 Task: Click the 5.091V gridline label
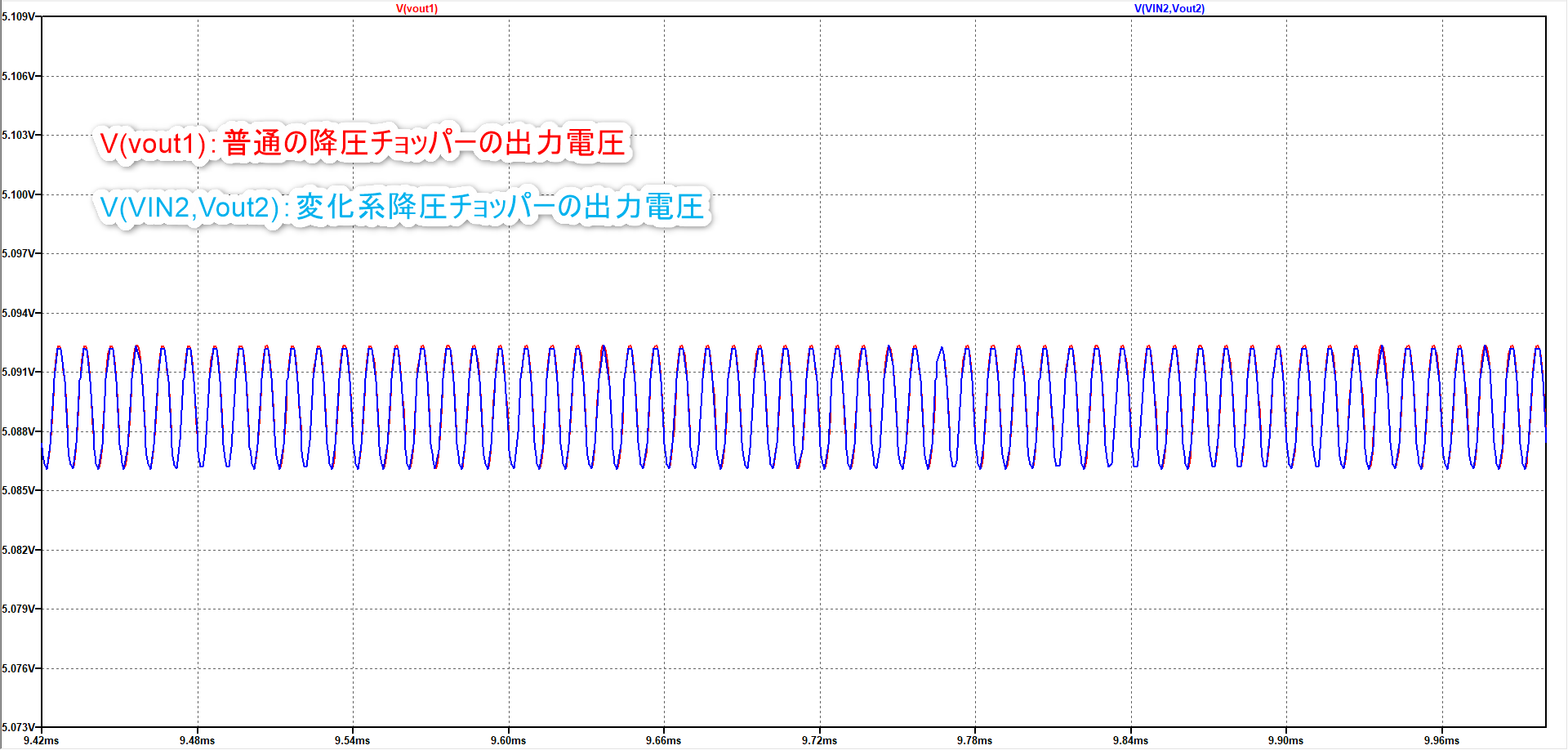pos(18,370)
